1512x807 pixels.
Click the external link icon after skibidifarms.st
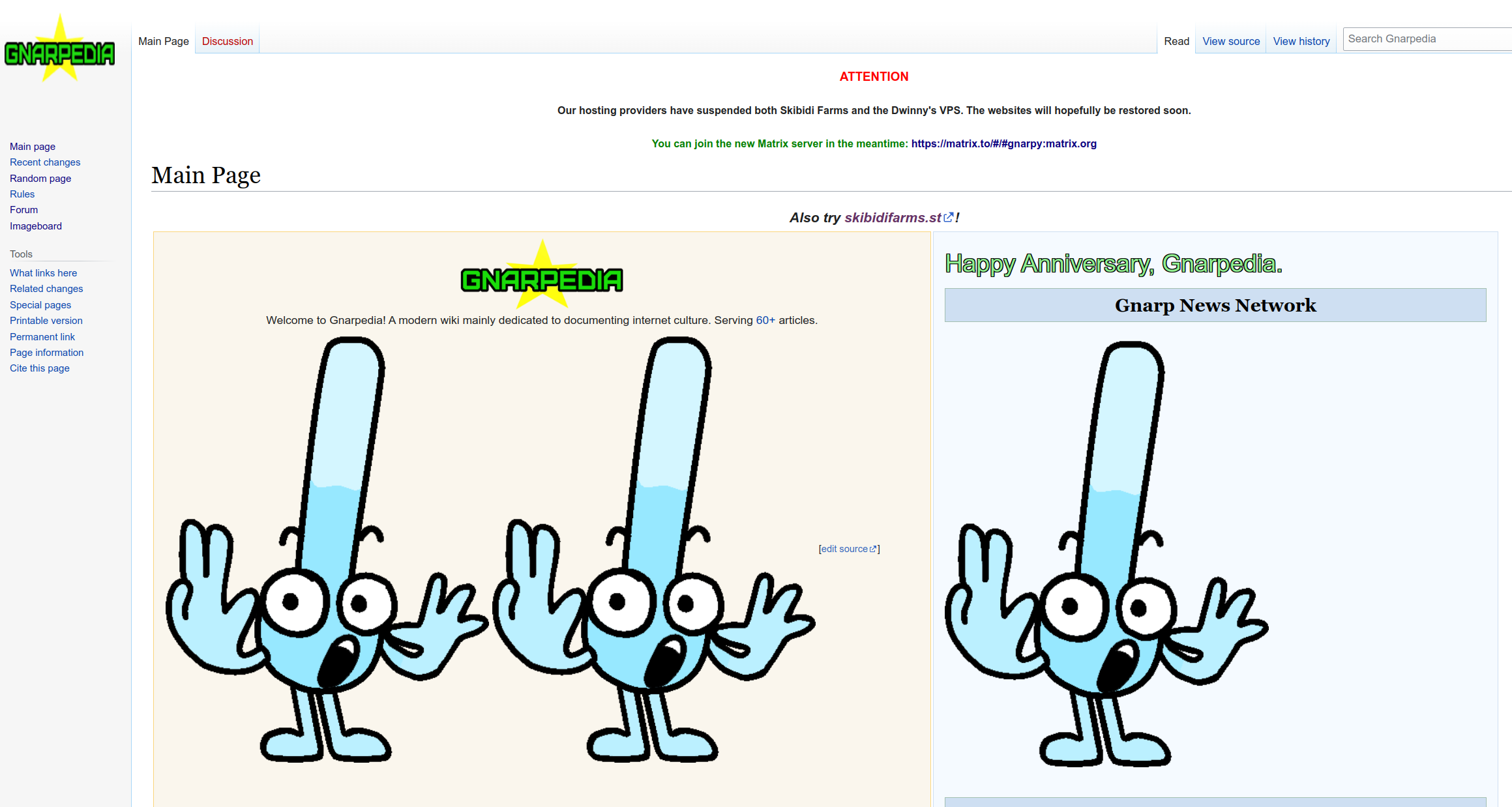(x=949, y=218)
